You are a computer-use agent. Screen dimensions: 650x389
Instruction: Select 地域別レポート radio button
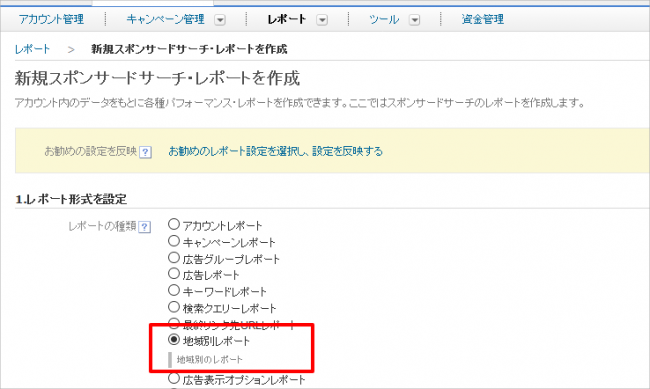pyautogui.click(x=174, y=340)
